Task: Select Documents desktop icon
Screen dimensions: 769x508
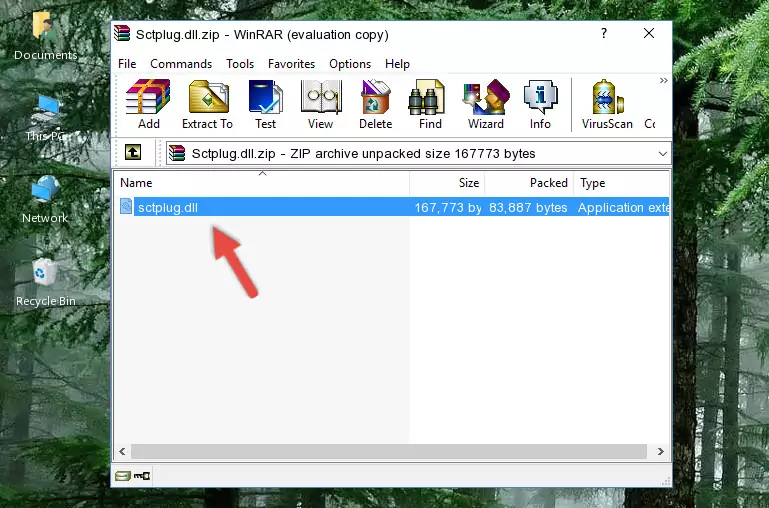Action: click(45, 37)
